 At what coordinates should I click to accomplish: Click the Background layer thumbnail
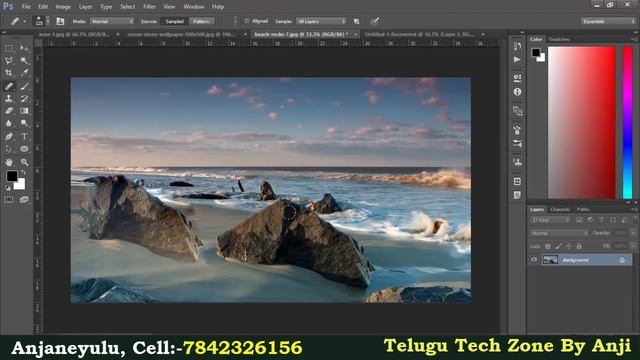[550, 260]
